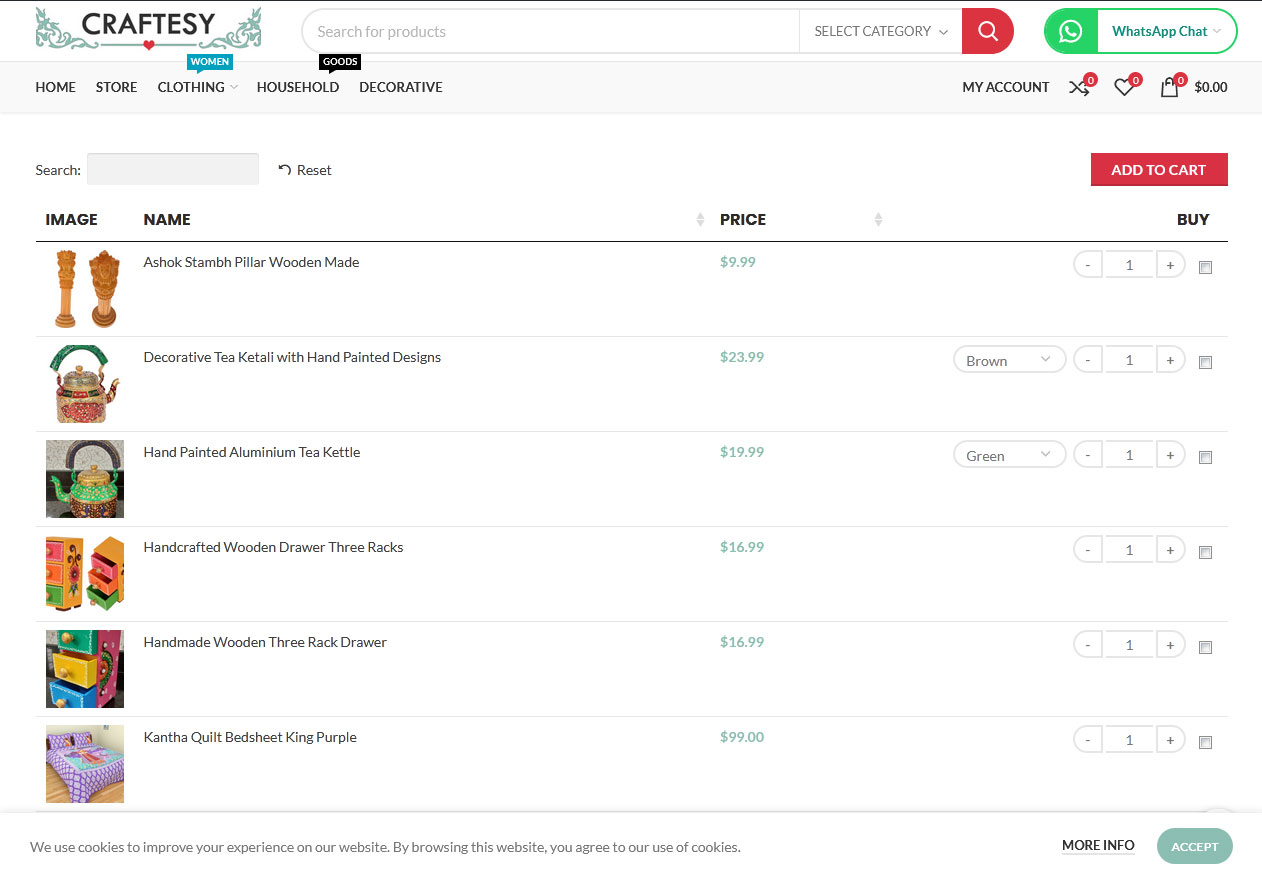Expand the Clothing menu
The height and width of the screenshot is (876, 1262).
[197, 87]
